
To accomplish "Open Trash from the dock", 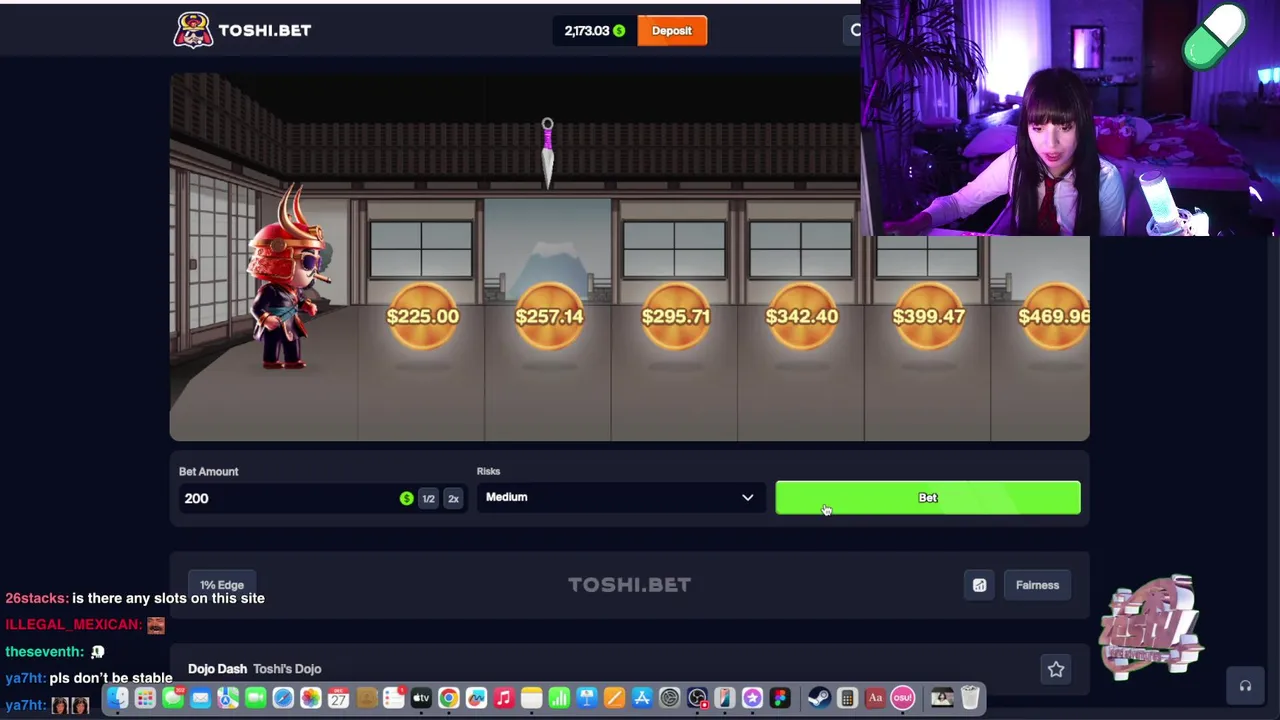I will (970, 698).
